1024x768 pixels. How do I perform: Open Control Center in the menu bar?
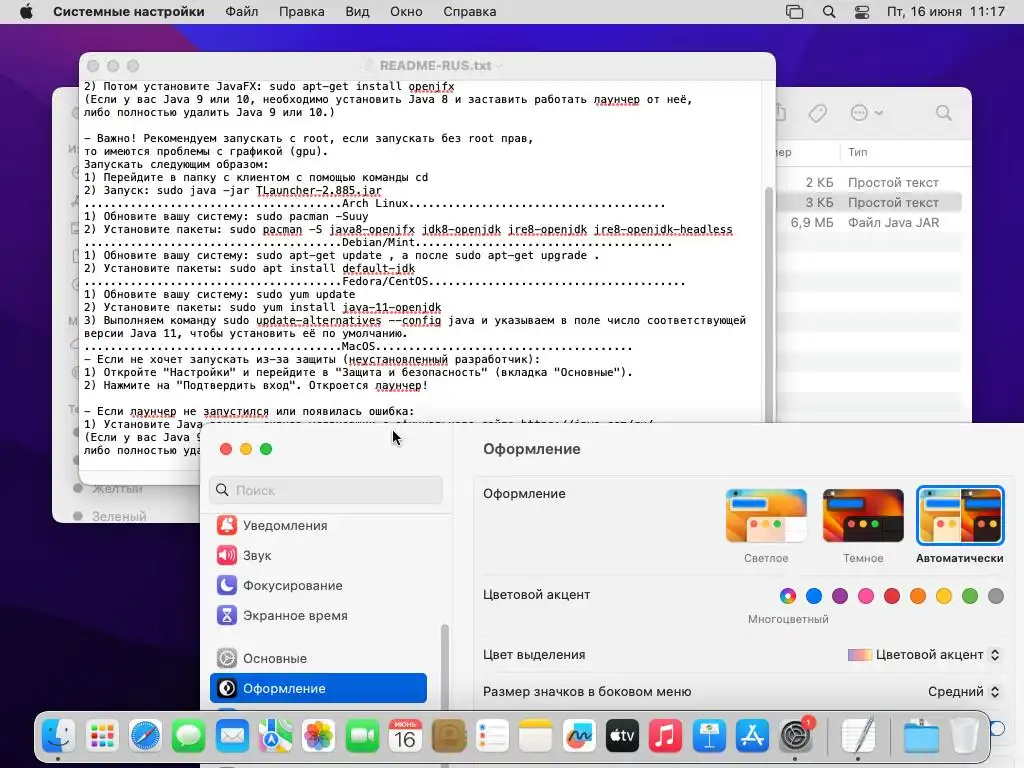click(x=862, y=12)
